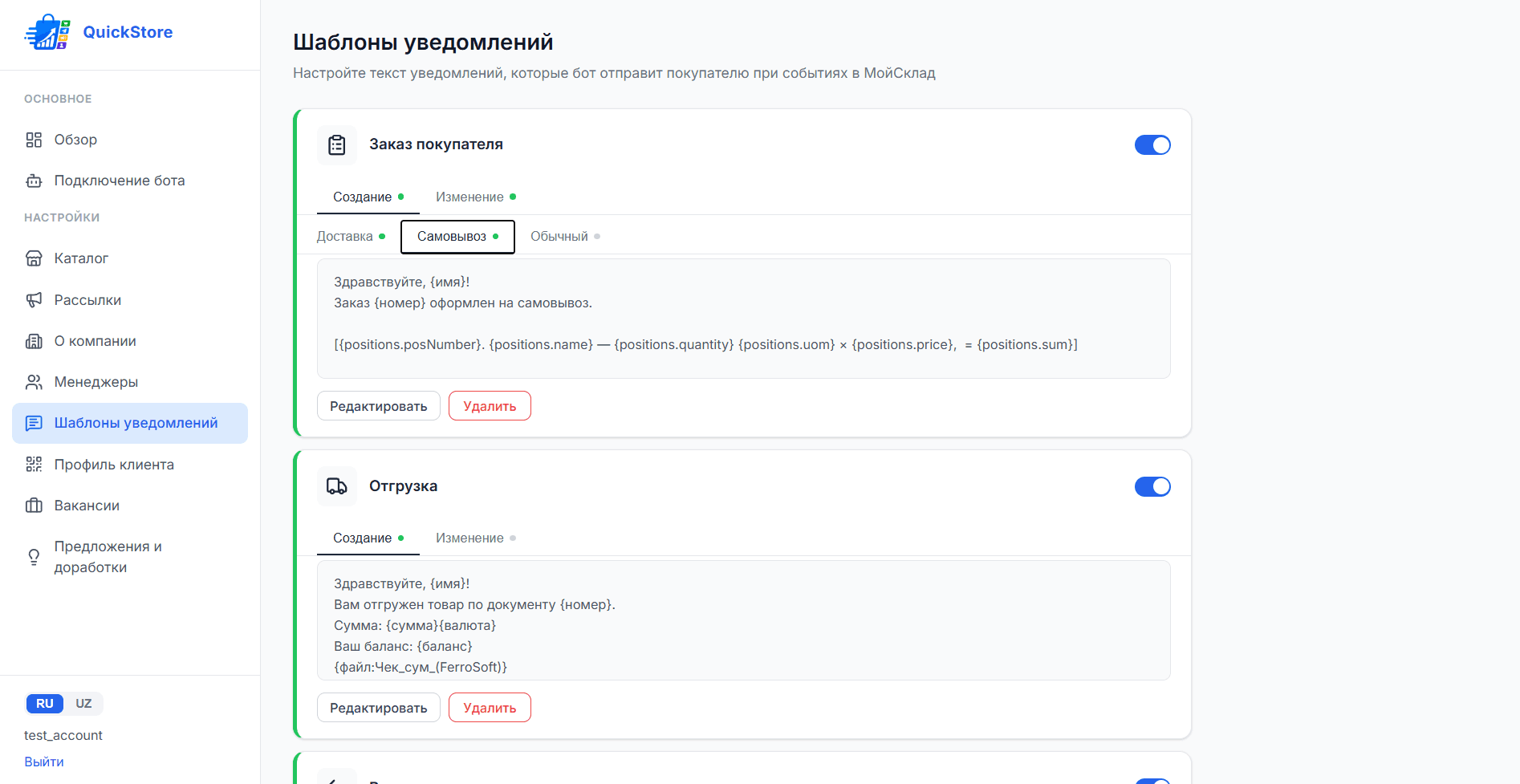1520x784 pixels.
Task: Click the Шаблоны уведомлений message icon
Action: 34,423
